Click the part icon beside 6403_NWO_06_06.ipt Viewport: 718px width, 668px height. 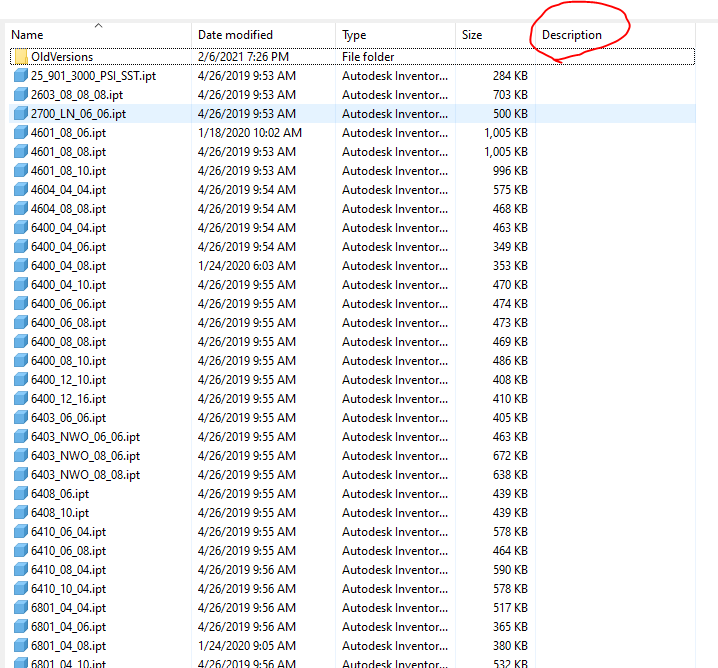pos(21,437)
